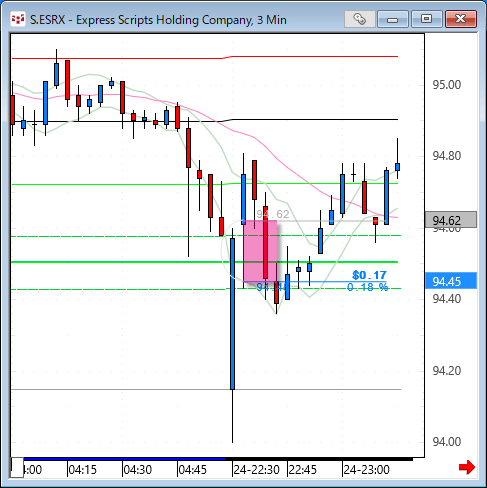Close the S.ESRX chart window
This screenshot has width=487, height=488.
(461, 19)
